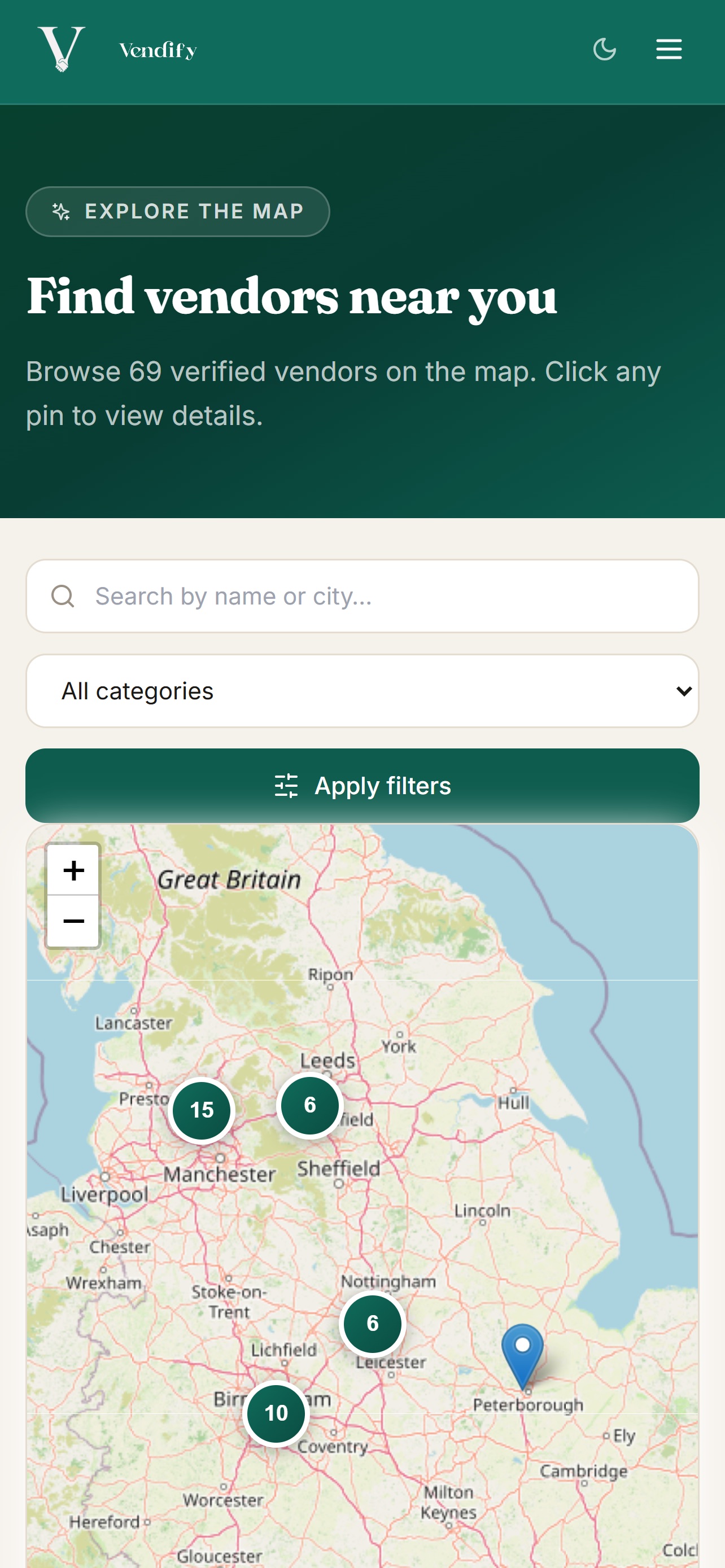Click the Hull label on the map
Screen dimensions: 725x1568
pyautogui.click(x=514, y=1102)
